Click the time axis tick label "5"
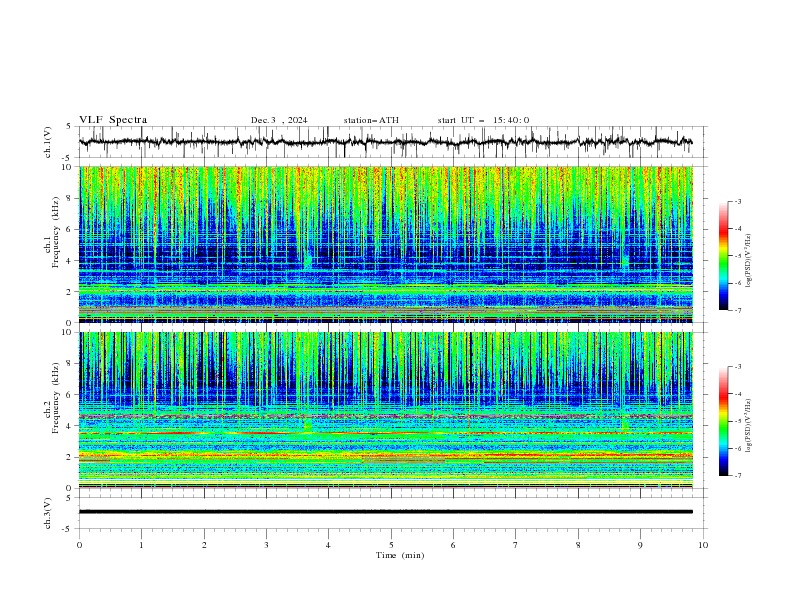792x612 pixels. pyautogui.click(x=391, y=545)
